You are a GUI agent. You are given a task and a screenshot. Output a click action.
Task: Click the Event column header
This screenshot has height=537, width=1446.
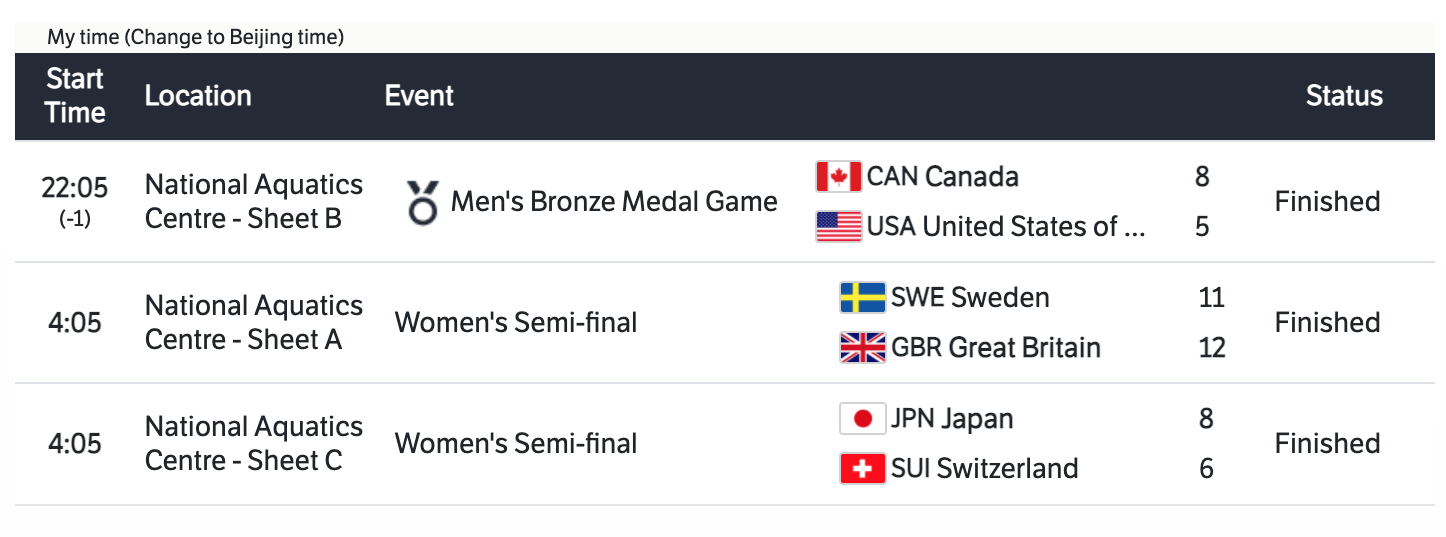[x=419, y=96]
